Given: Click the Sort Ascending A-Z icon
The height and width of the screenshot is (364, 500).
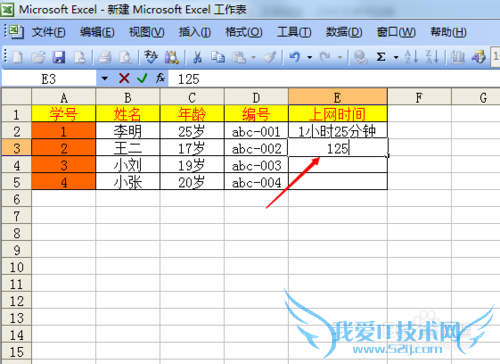Looking at the screenshot, I should (x=411, y=57).
